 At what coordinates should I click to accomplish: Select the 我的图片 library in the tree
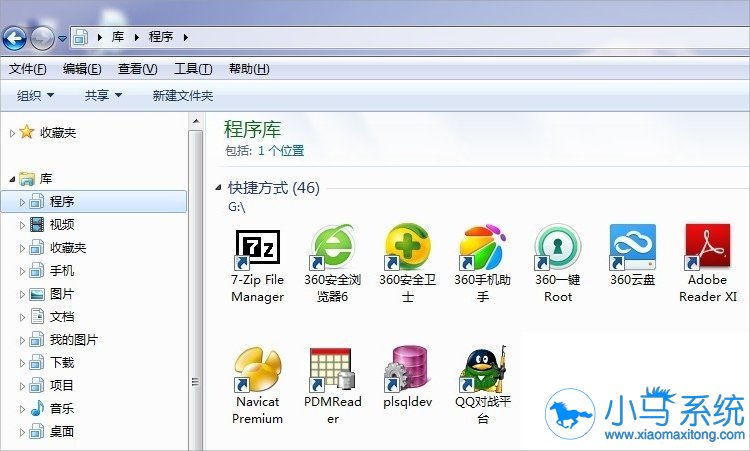[x=63, y=340]
